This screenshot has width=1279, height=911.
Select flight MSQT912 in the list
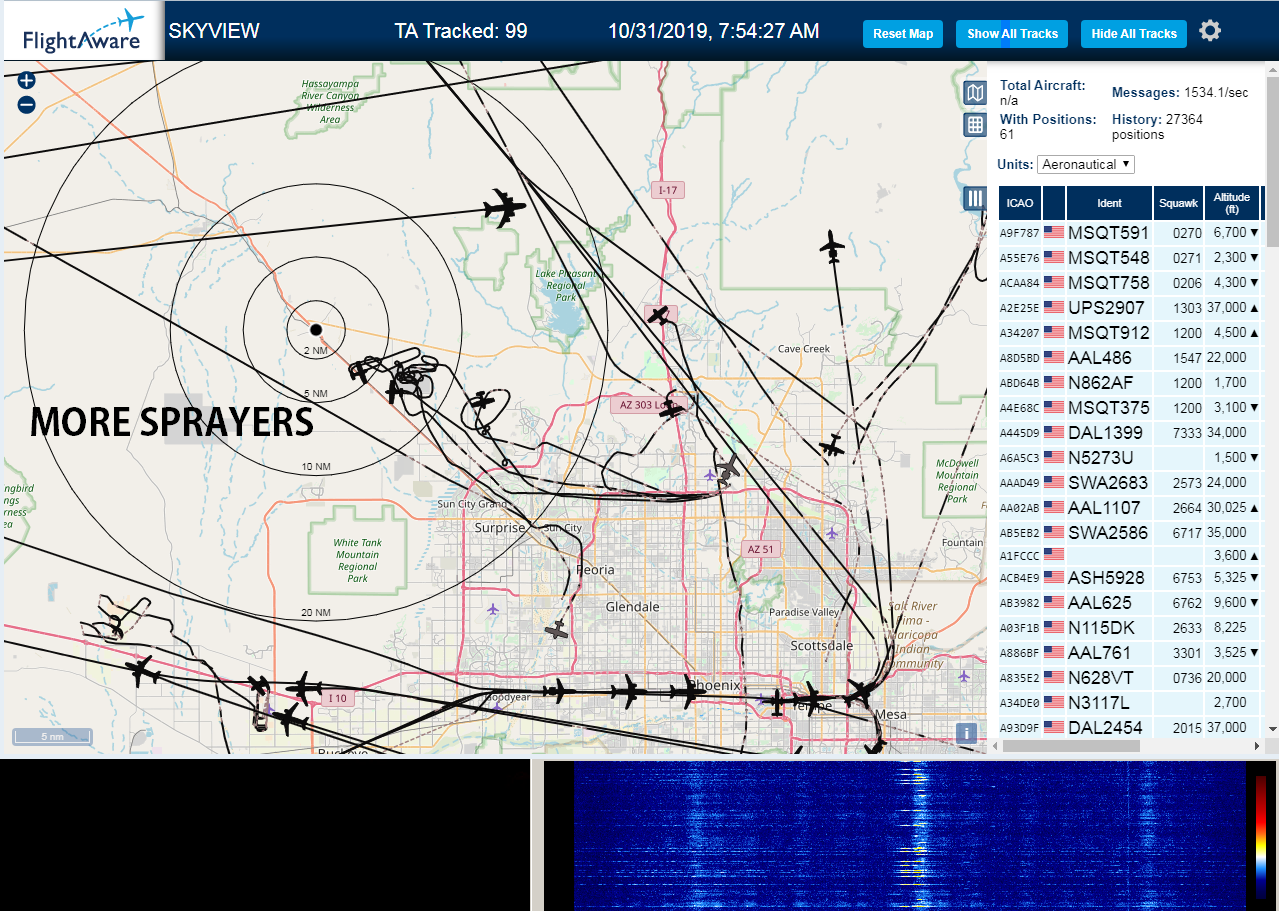tap(1130, 332)
